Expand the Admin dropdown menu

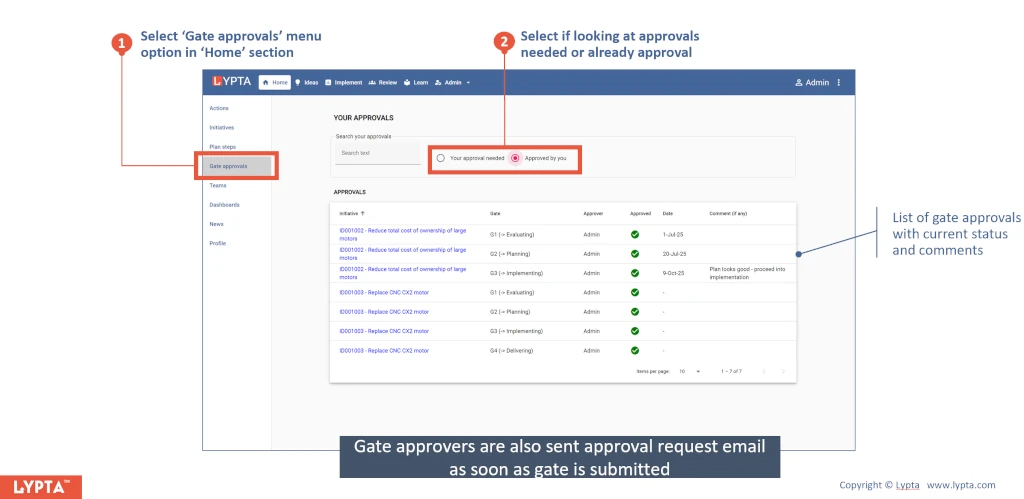click(x=453, y=83)
